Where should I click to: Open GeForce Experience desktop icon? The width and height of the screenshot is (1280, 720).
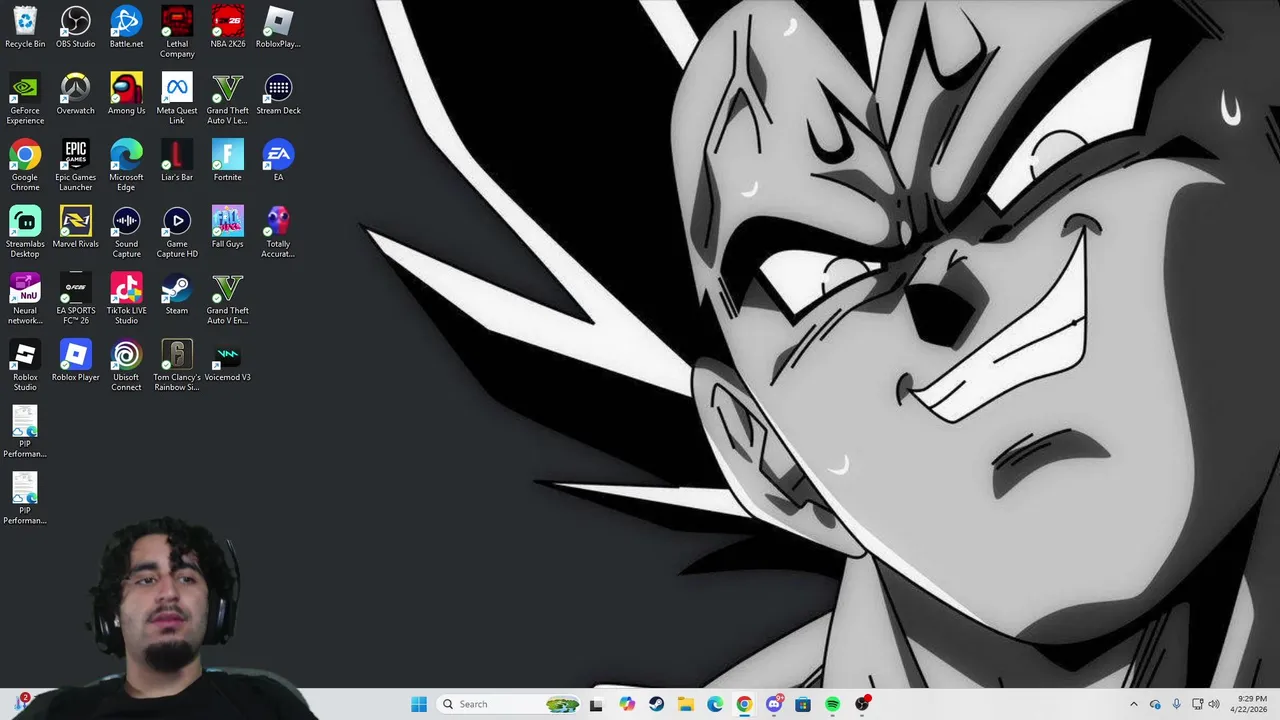(25, 99)
